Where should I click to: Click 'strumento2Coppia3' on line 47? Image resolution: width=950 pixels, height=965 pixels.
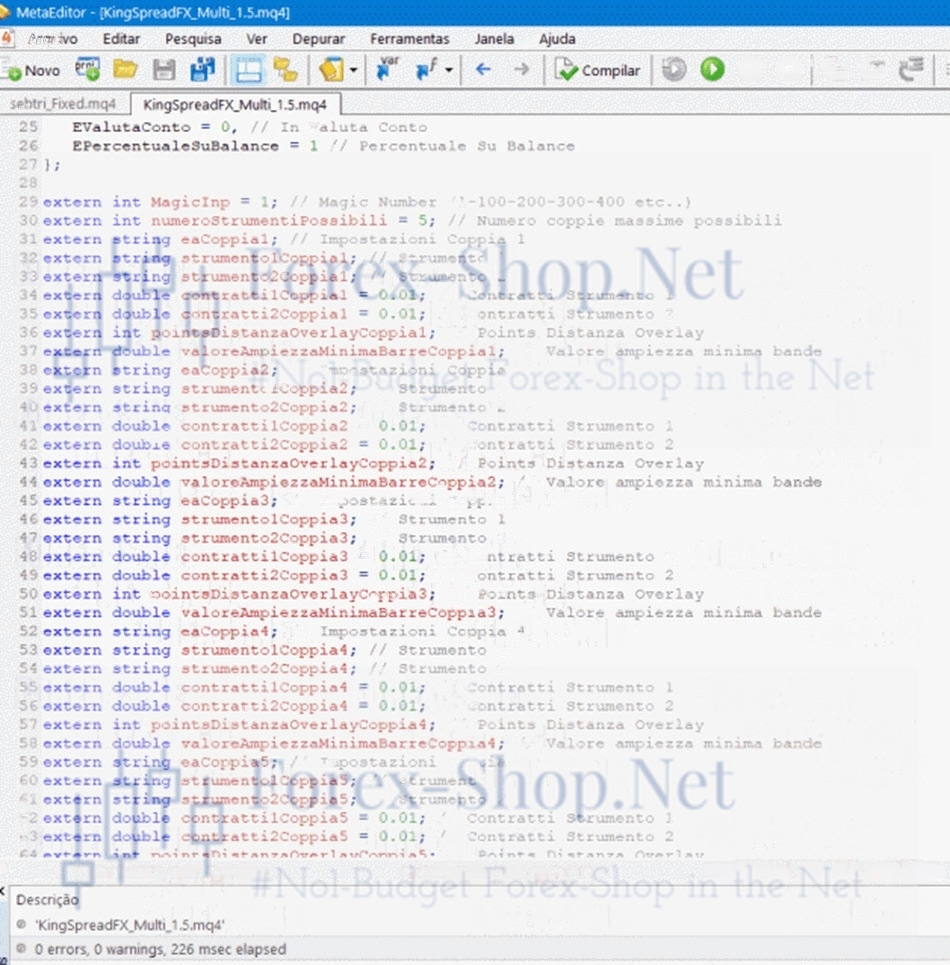pyautogui.click(x=265, y=538)
